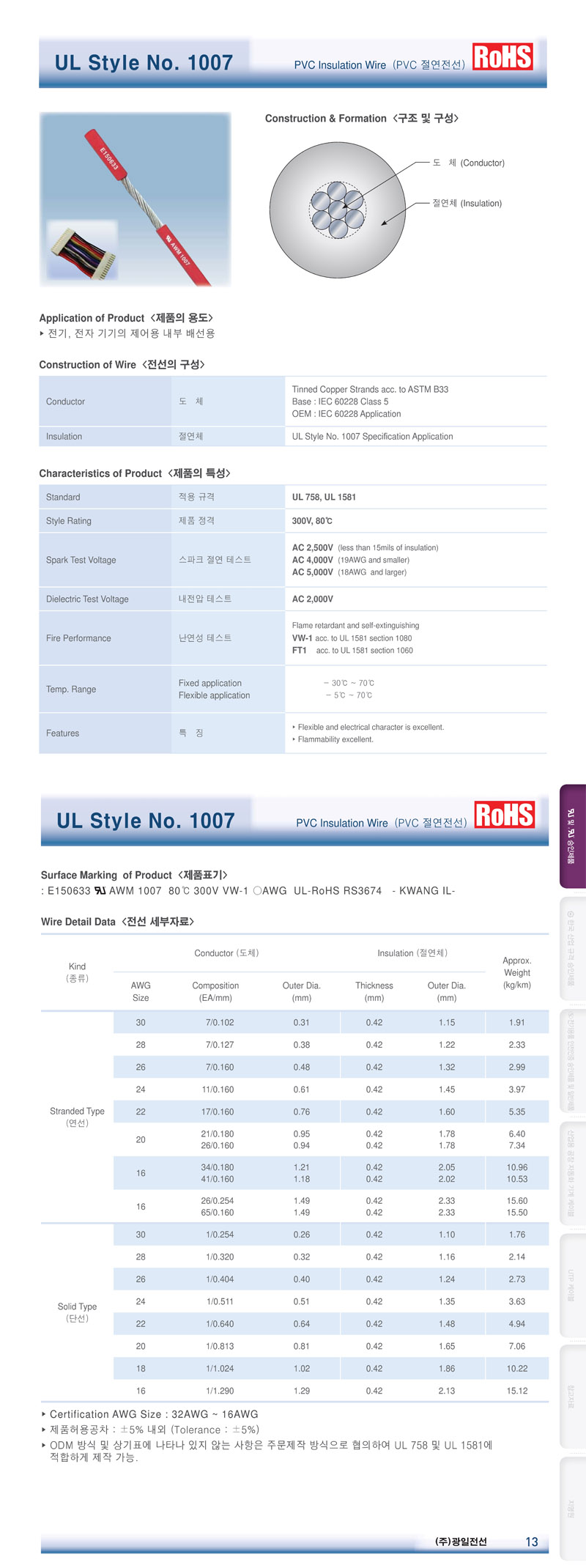Click the 절연체 (Insulation) diagram label

(467, 203)
